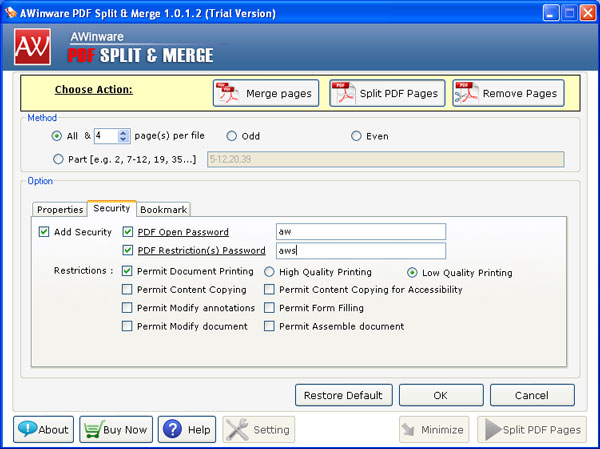
Task: Switch to the Security tab
Action: 112,208
